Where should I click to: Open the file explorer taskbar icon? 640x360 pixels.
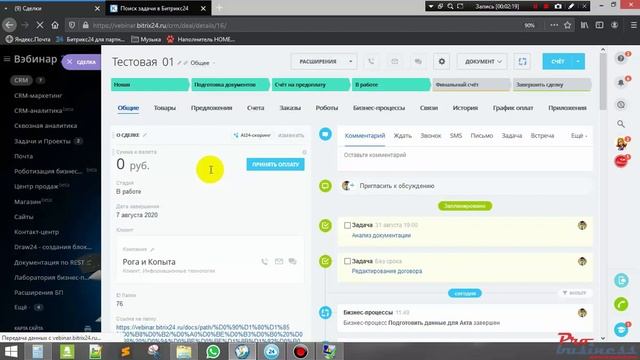pyautogui.click(x=184, y=351)
